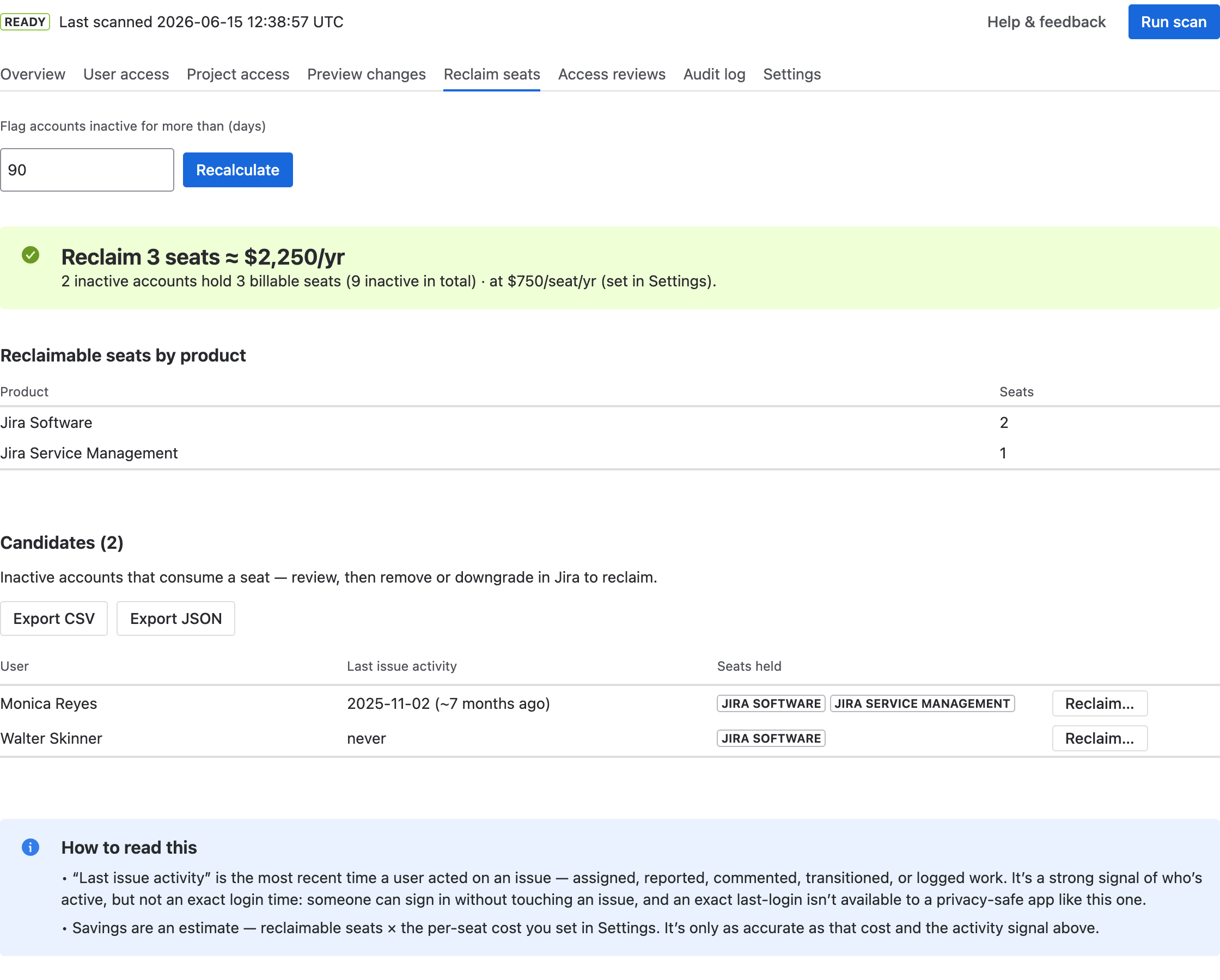Reclaim seats for Monica Reyes
The image size is (1220, 980).
tap(1100, 703)
